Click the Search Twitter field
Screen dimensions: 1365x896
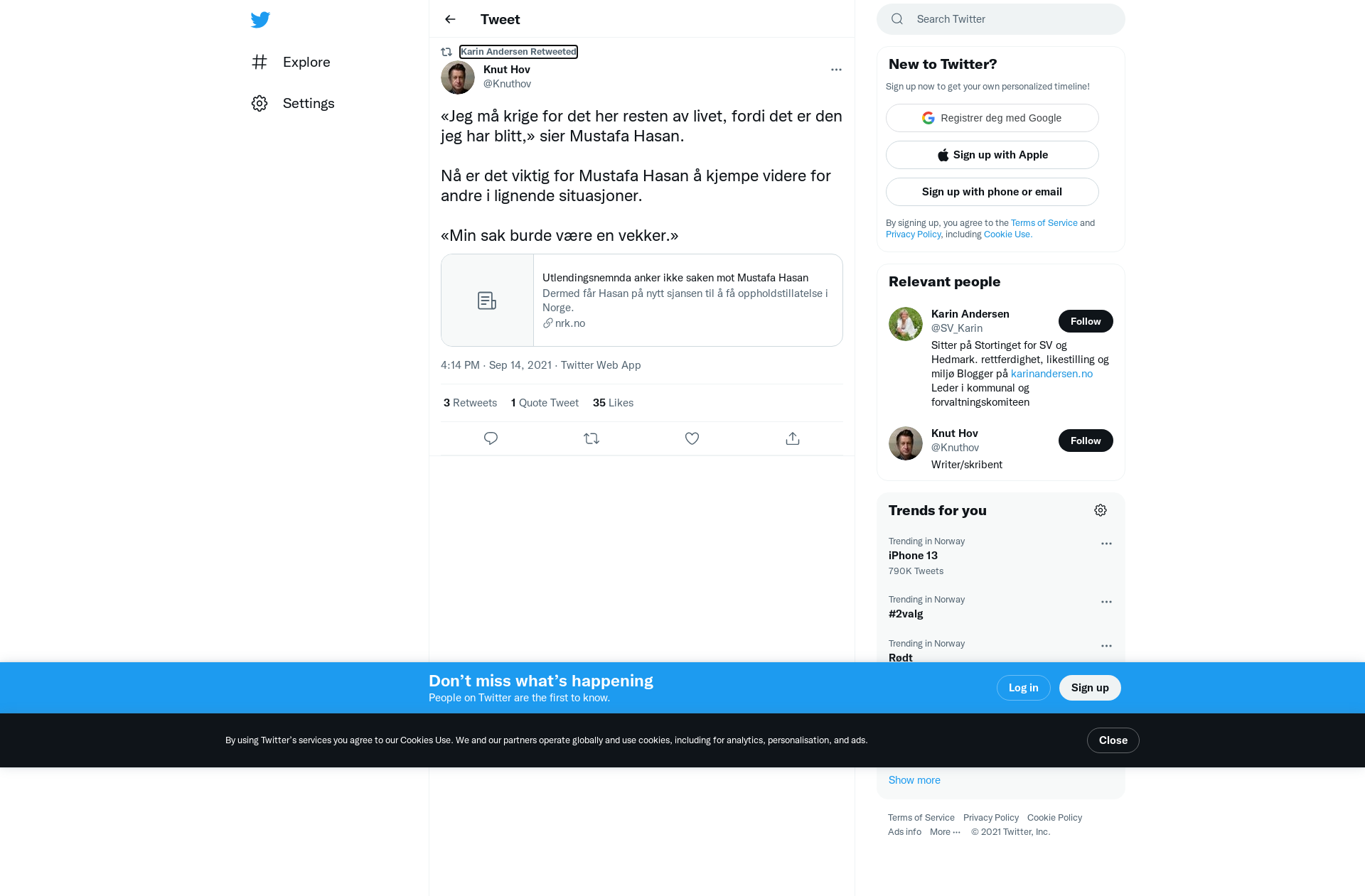click(1000, 19)
